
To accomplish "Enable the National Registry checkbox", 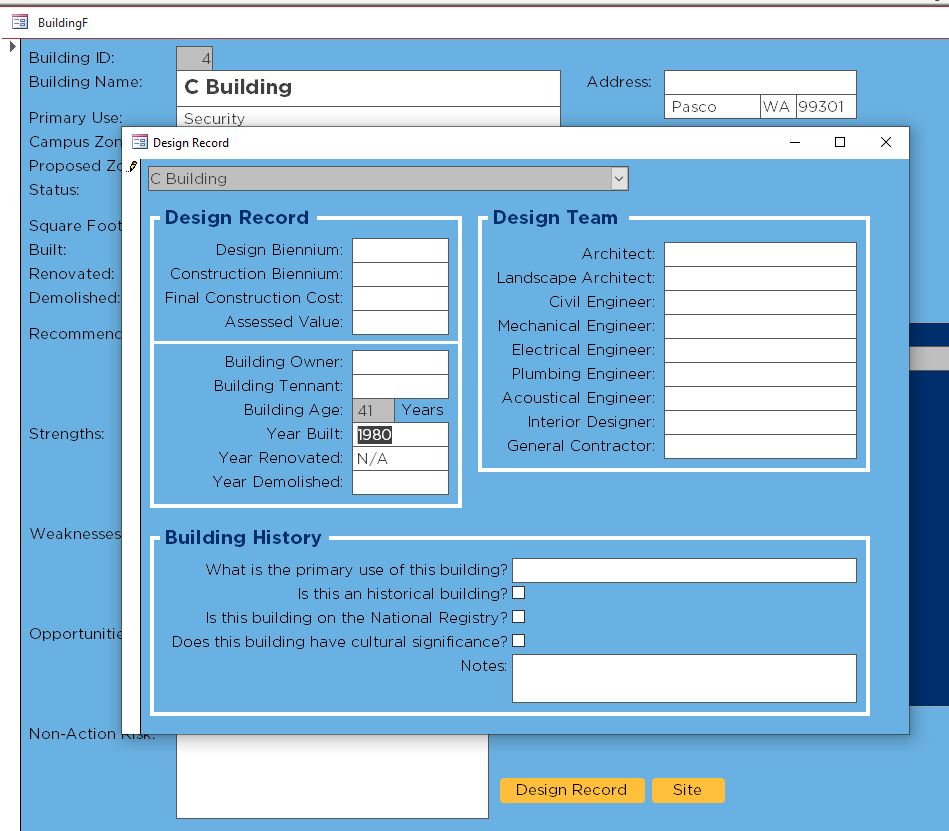I will [x=518, y=617].
